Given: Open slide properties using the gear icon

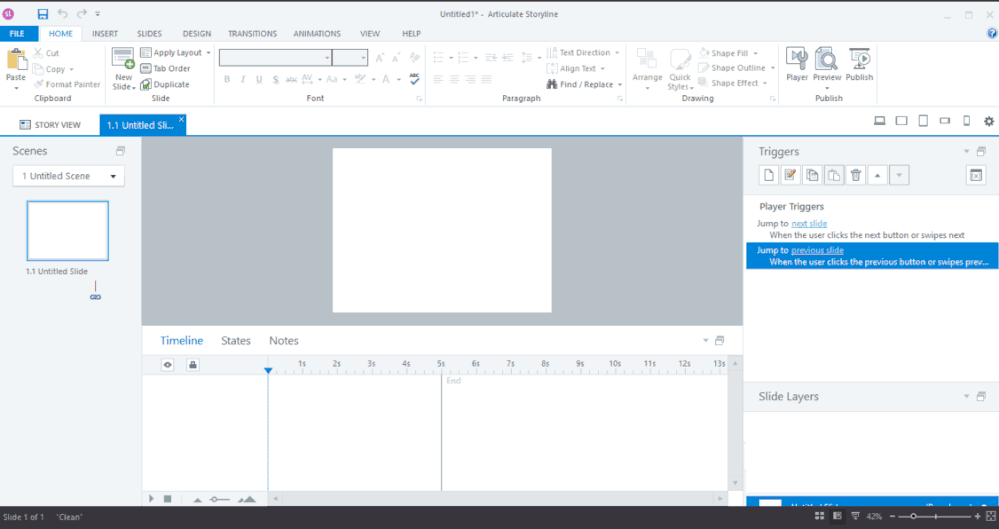Looking at the screenshot, I should point(989,121).
